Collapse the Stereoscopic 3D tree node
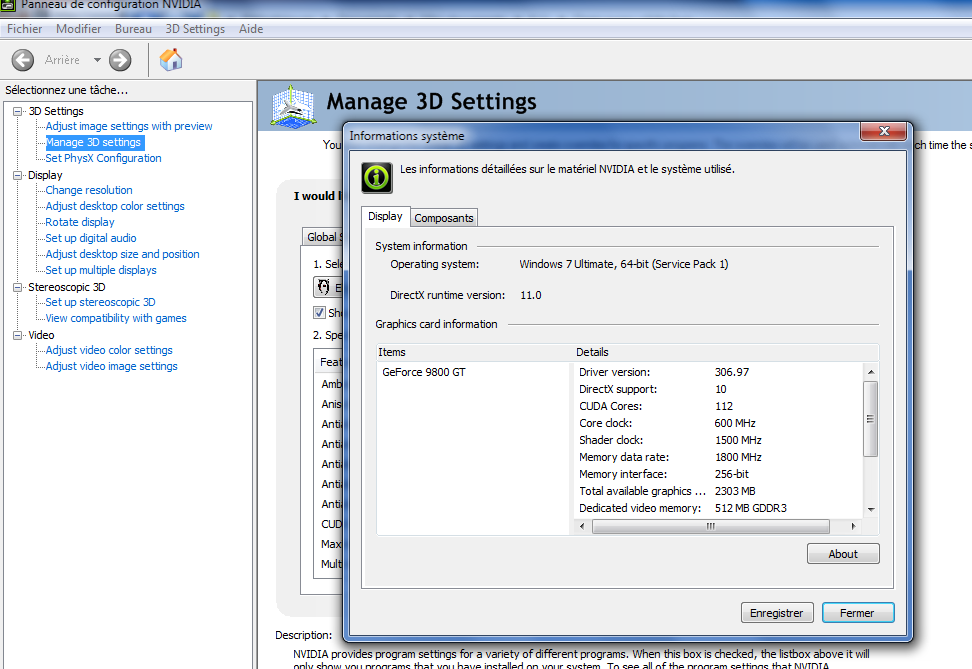Image resolution: width=972 pixels, height=669 pixels. coord(17,287)
